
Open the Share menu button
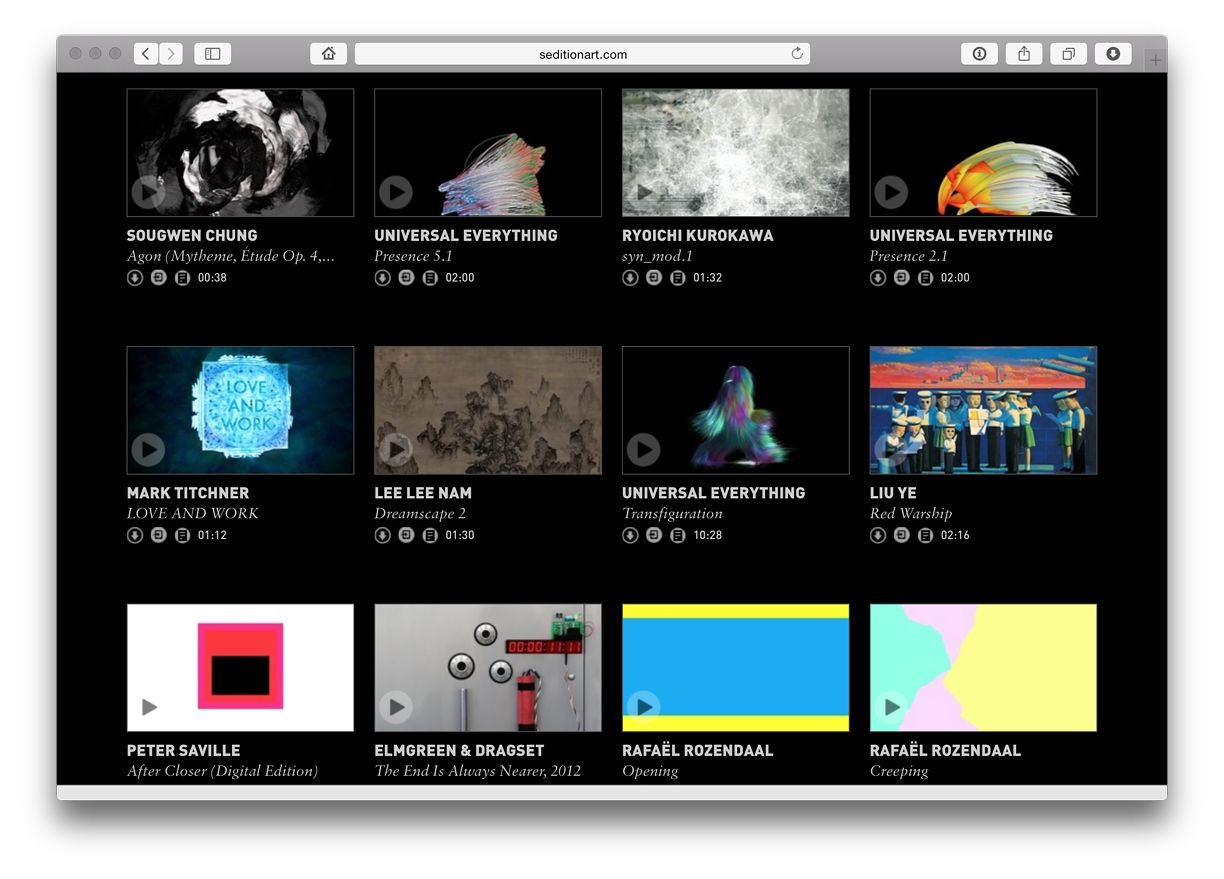pyautogui.click(x=1024, y=54)
